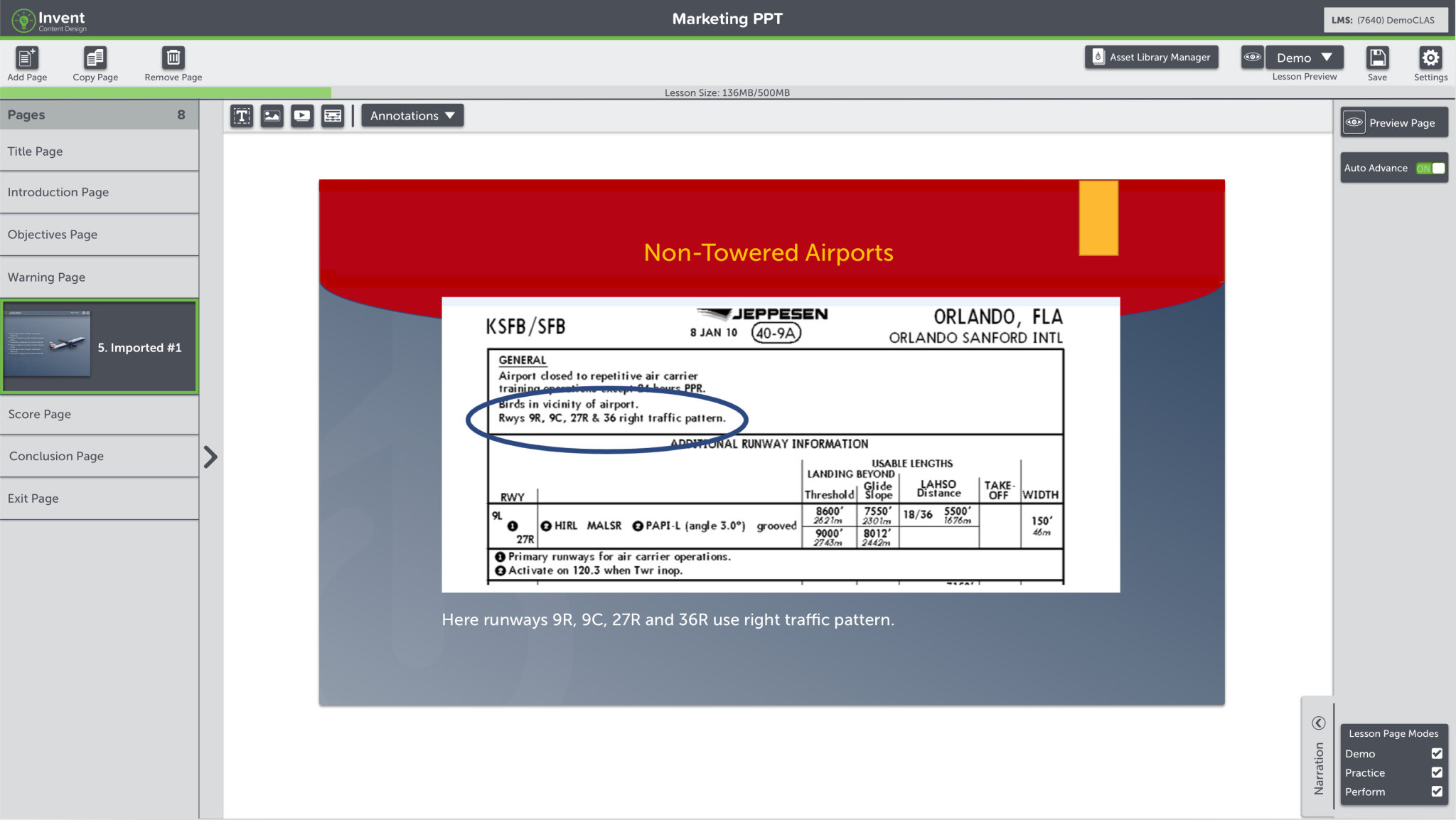Viewport: 1456px width, 820px height.
Task: Select Introduction Page
Action: 100,192
